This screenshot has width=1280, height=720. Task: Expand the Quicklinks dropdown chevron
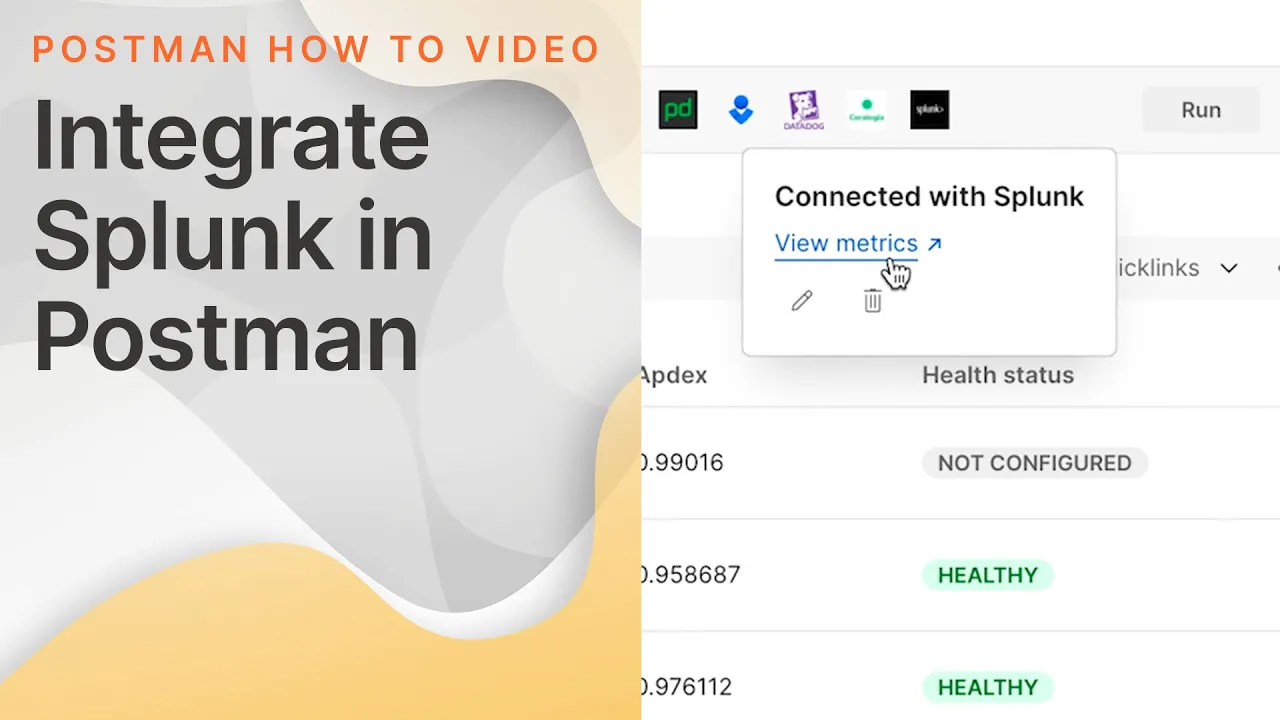coord(1229,268)
